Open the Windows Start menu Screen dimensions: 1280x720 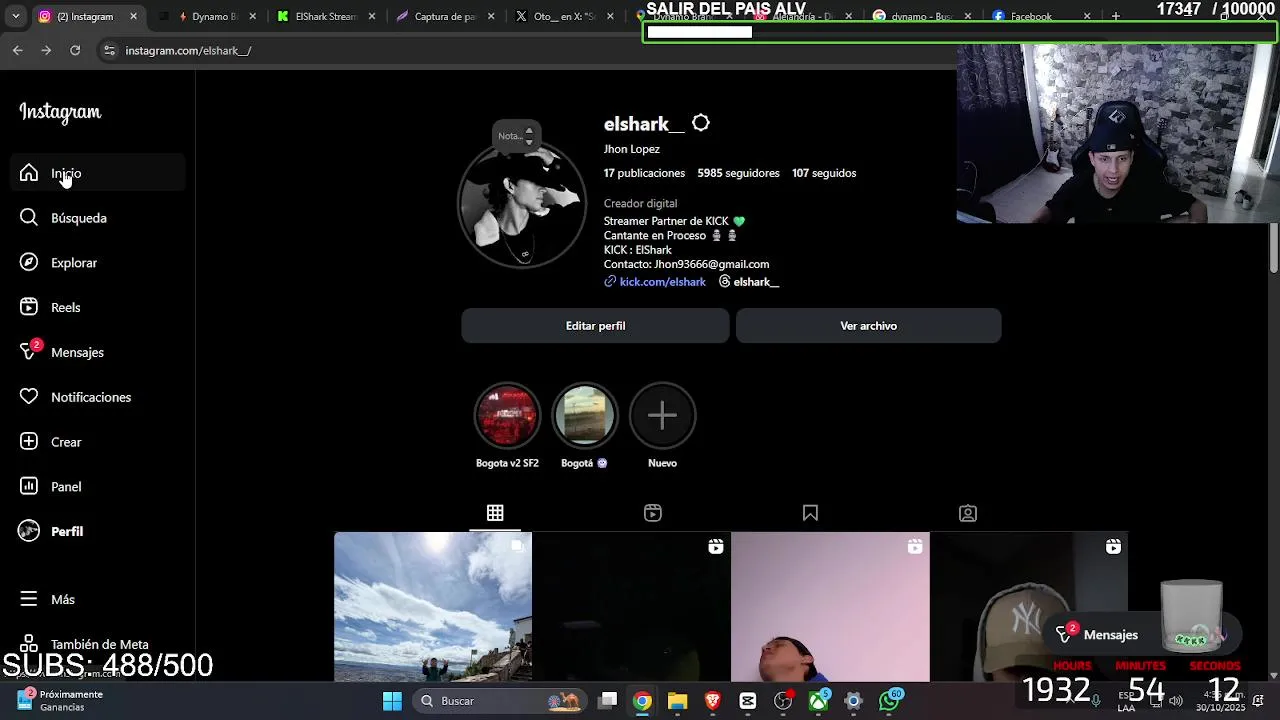pyautogui.click(x=392, y=701)
